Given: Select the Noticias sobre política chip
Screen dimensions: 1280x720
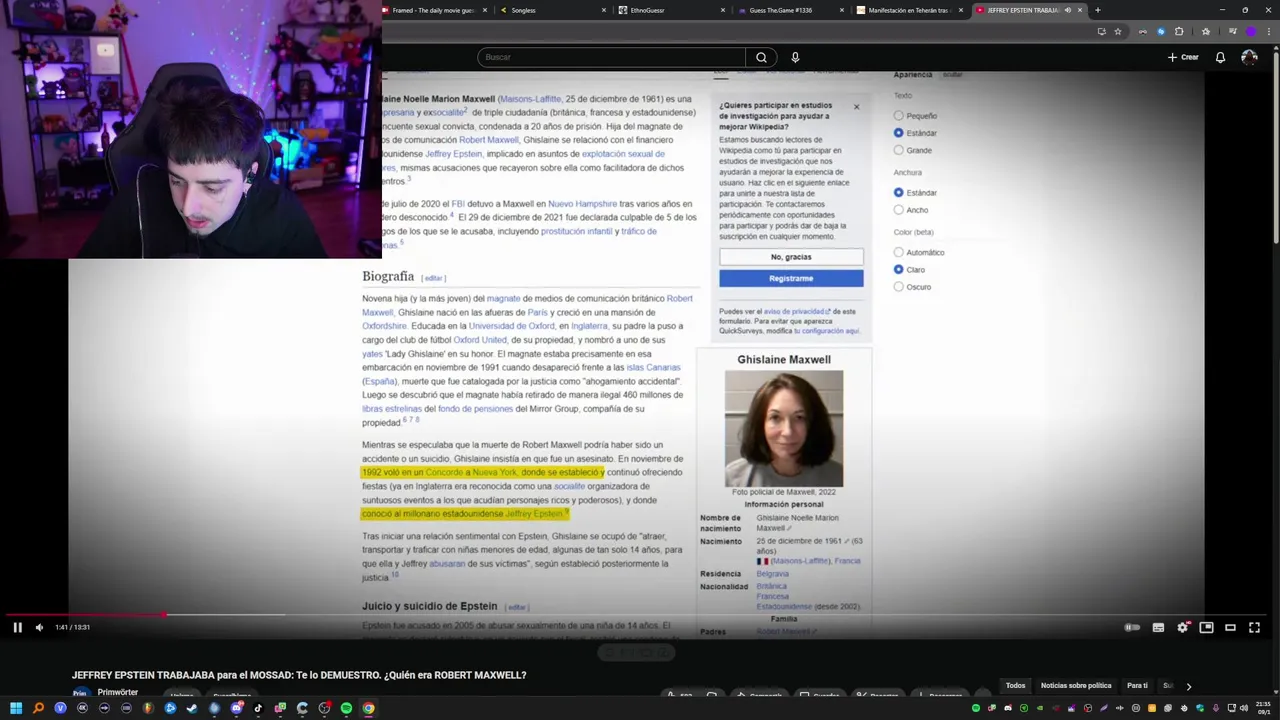Looking at the screenshot, I should (1076, 686).
